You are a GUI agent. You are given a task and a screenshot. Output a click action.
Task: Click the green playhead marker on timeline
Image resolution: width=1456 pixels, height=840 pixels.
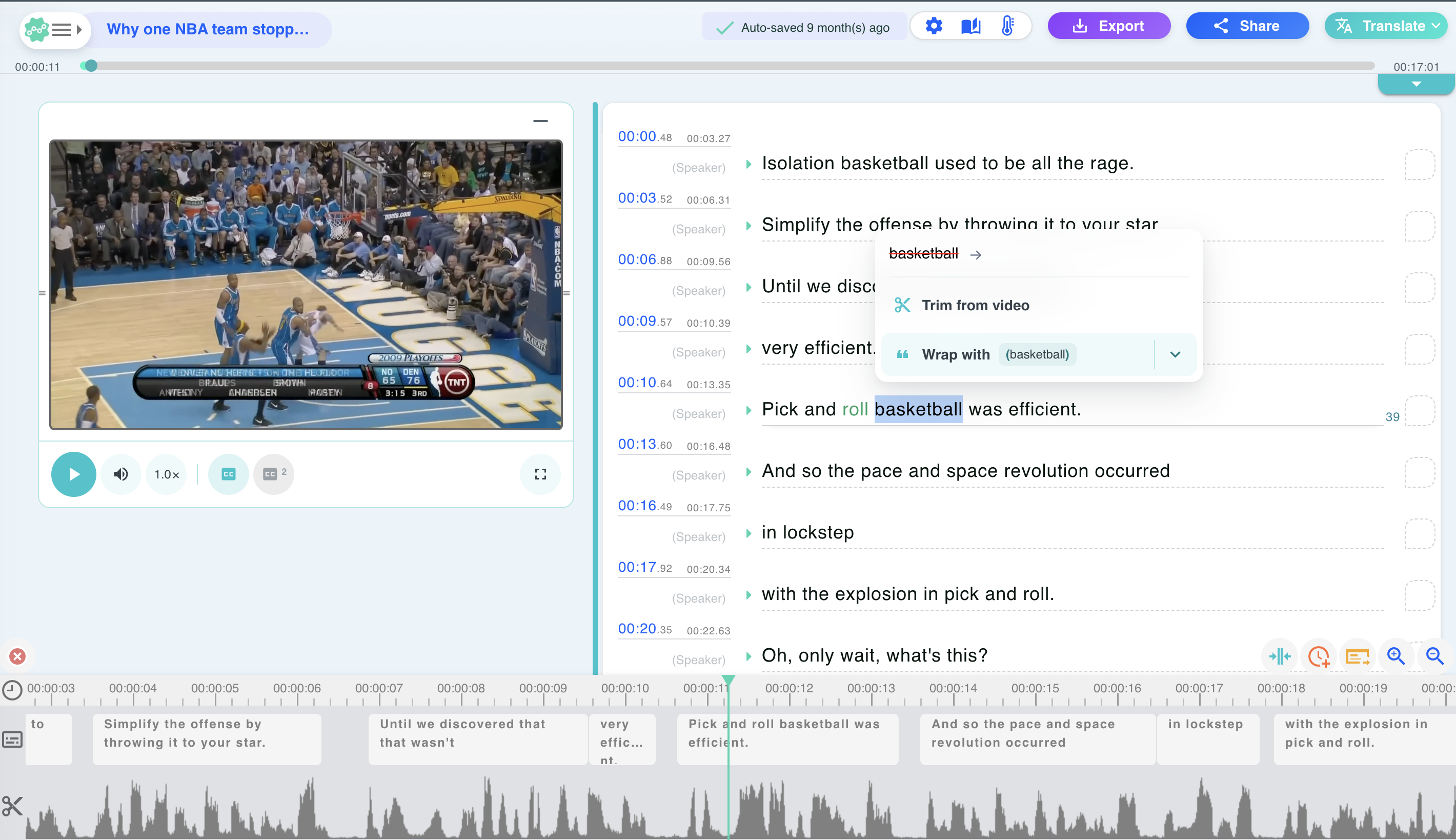(x=729, y=681)
